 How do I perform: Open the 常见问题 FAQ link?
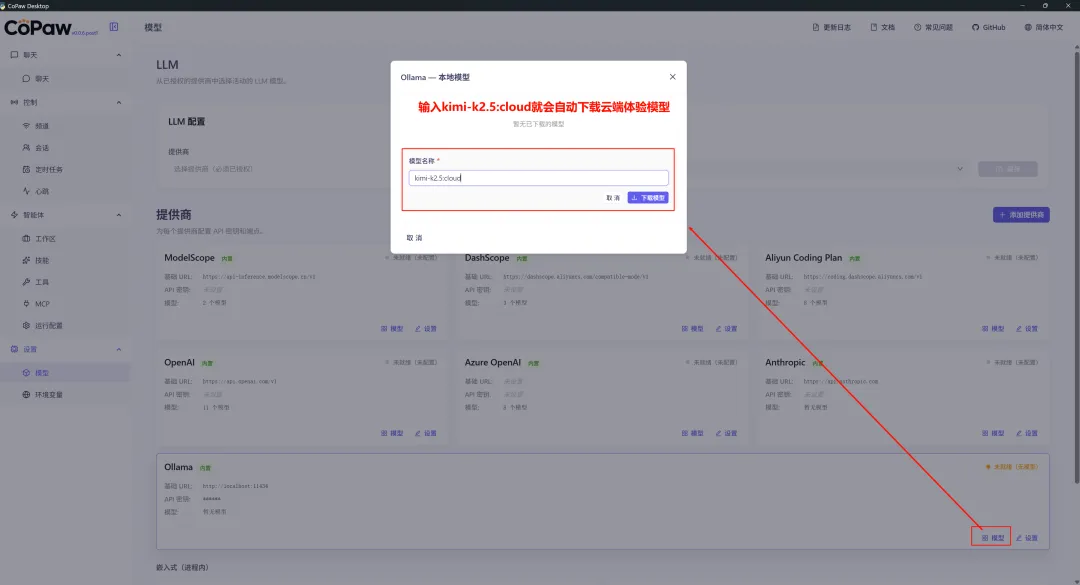(x=933, y=28)
